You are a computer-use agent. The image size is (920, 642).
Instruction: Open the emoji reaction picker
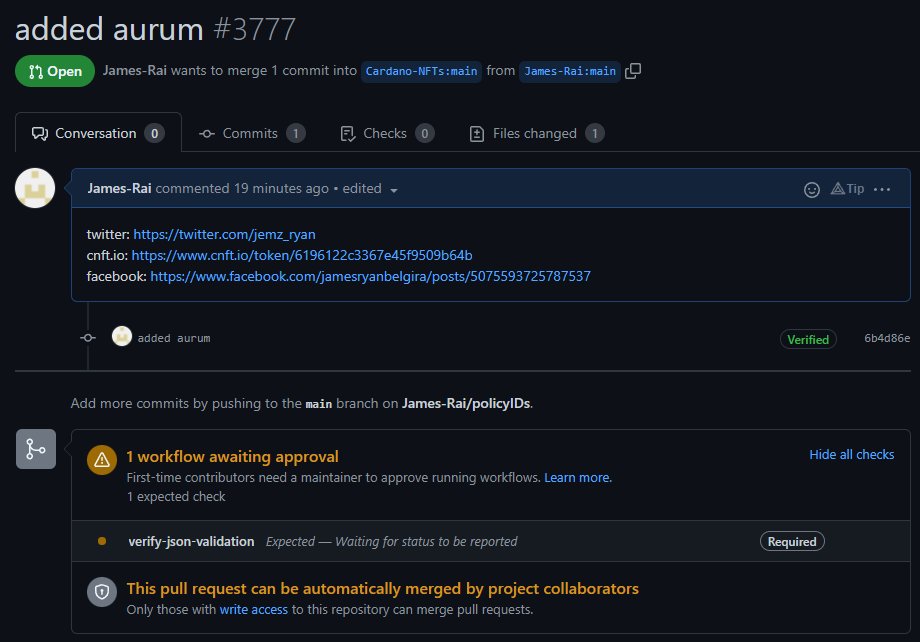coord(811,190)
